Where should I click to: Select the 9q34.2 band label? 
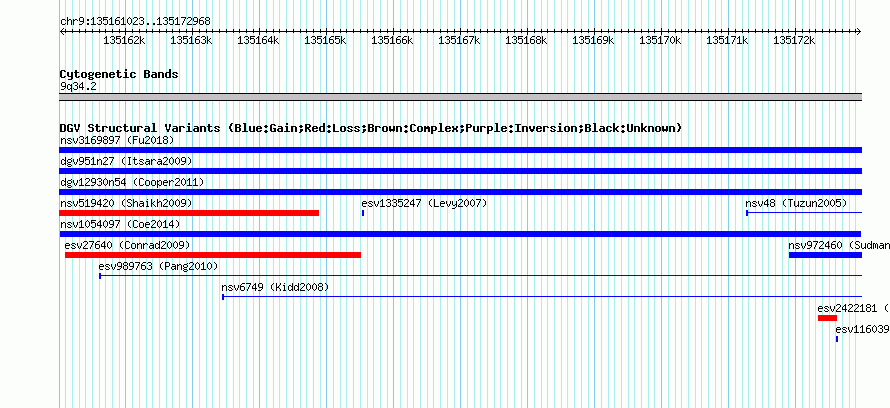pos(78,86)
